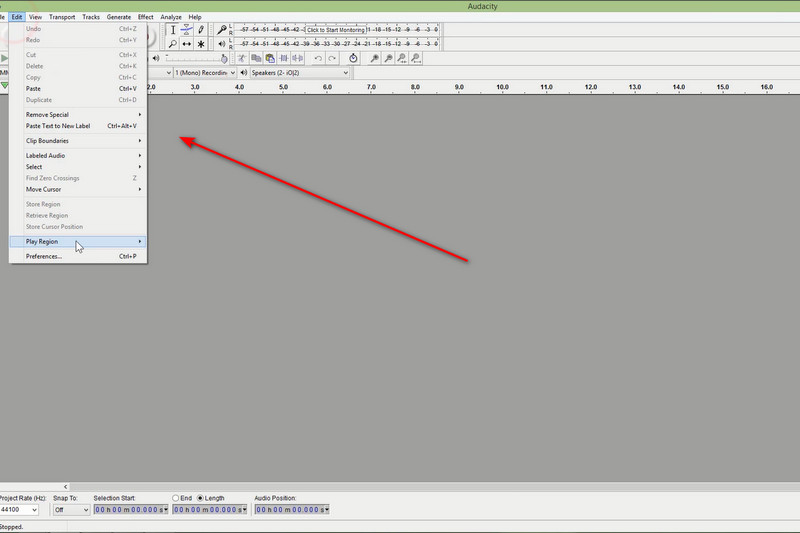Screen dimensions: 800x533
Task: Click the Zoom In magnifier icon
Action: click(x=375, y=59)
